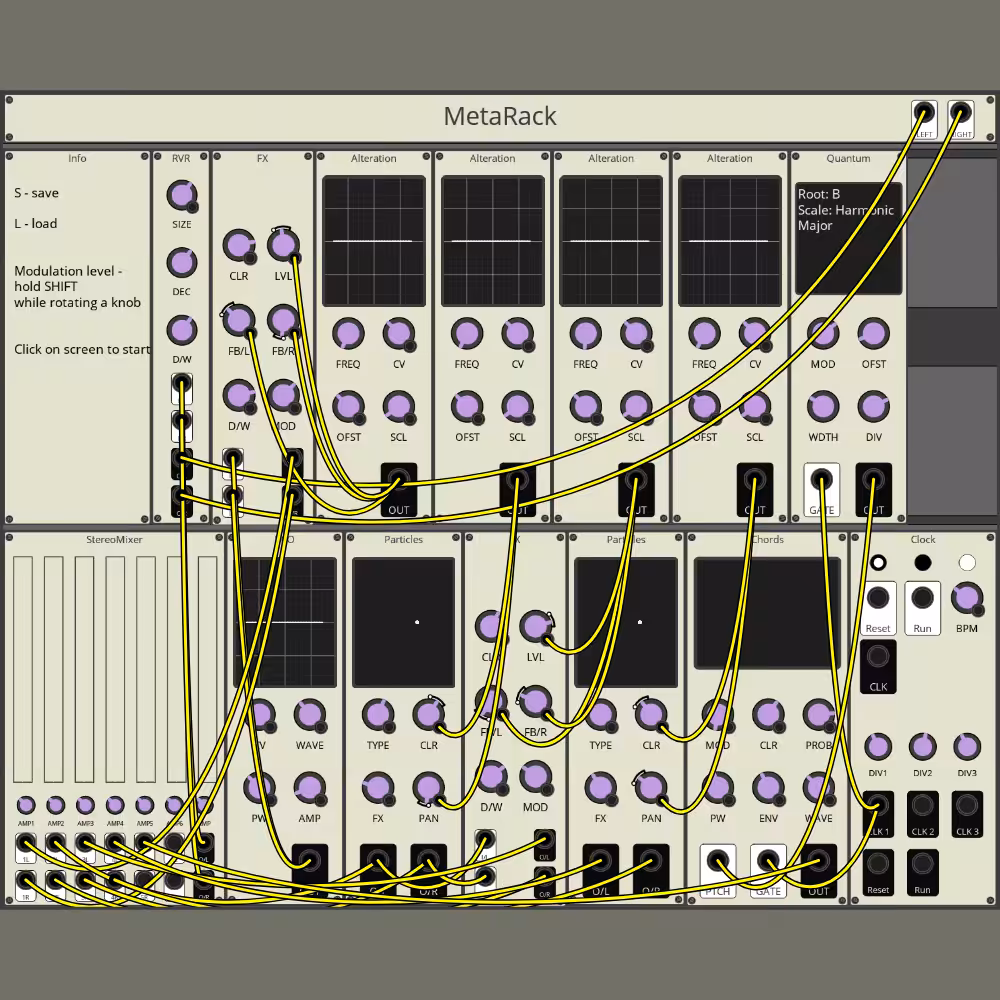Click the DIV2 knob in Clock
The image size is (1000, 1000).
(x=922, y=746)
